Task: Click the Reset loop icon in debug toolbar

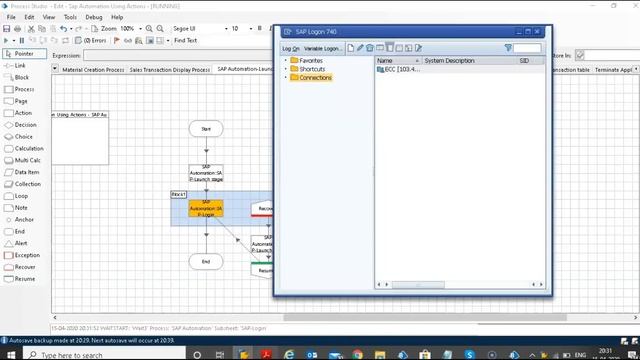Action: pyautogui.click(x=65, y=40)
